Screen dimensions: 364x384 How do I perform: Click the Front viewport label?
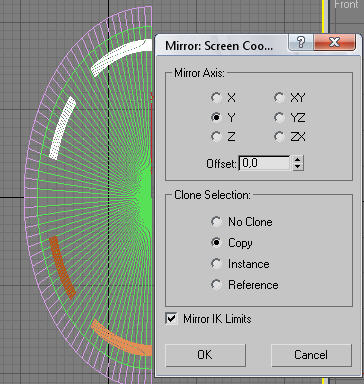click(346, 4)
